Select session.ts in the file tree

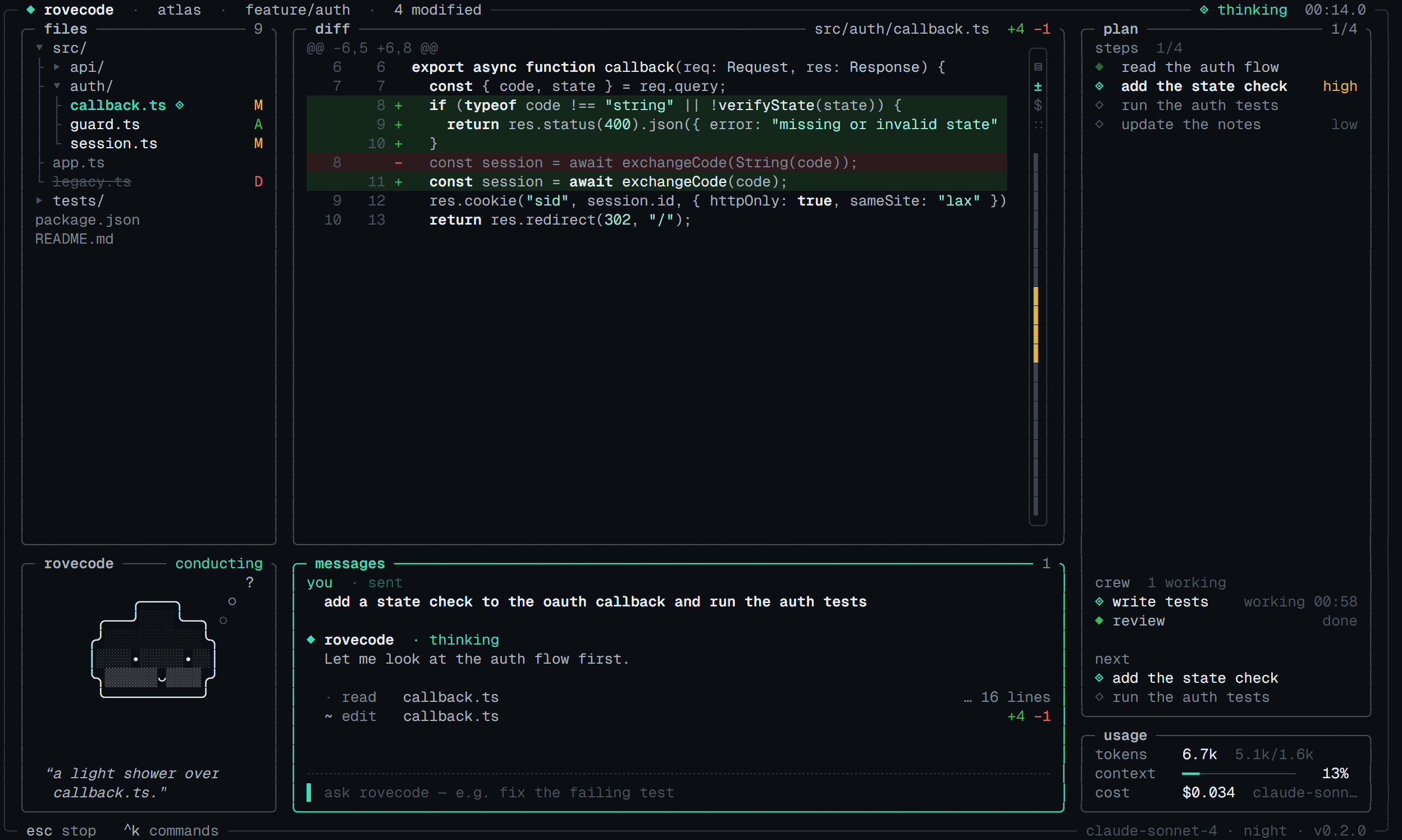(x=113, y=144)
